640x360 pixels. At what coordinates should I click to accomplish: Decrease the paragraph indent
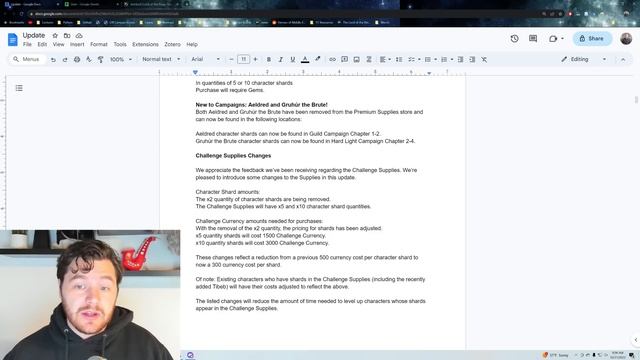click(x=460, y=60)
